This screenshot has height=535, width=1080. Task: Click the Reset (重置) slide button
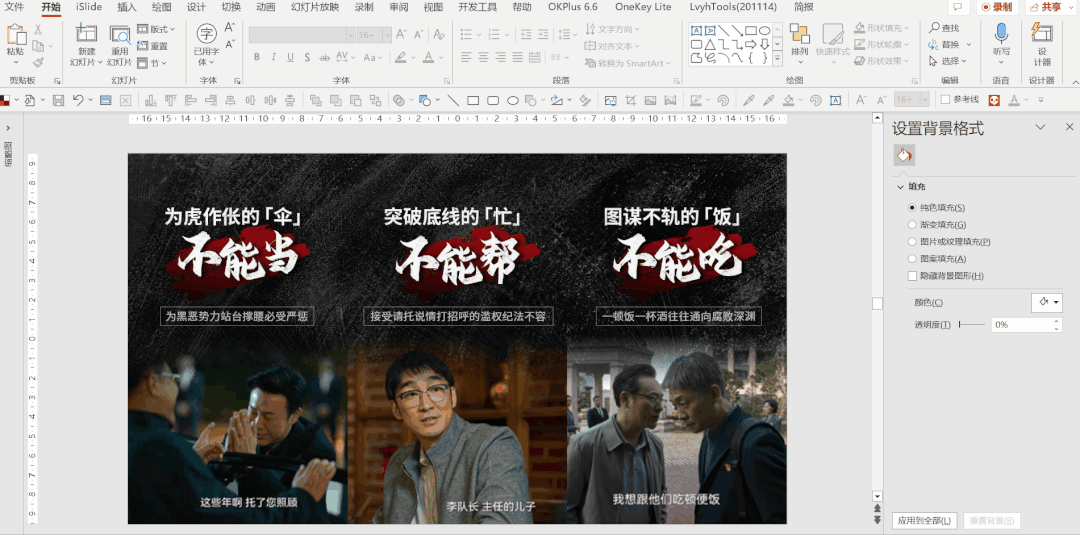click(x=152, y=46)
